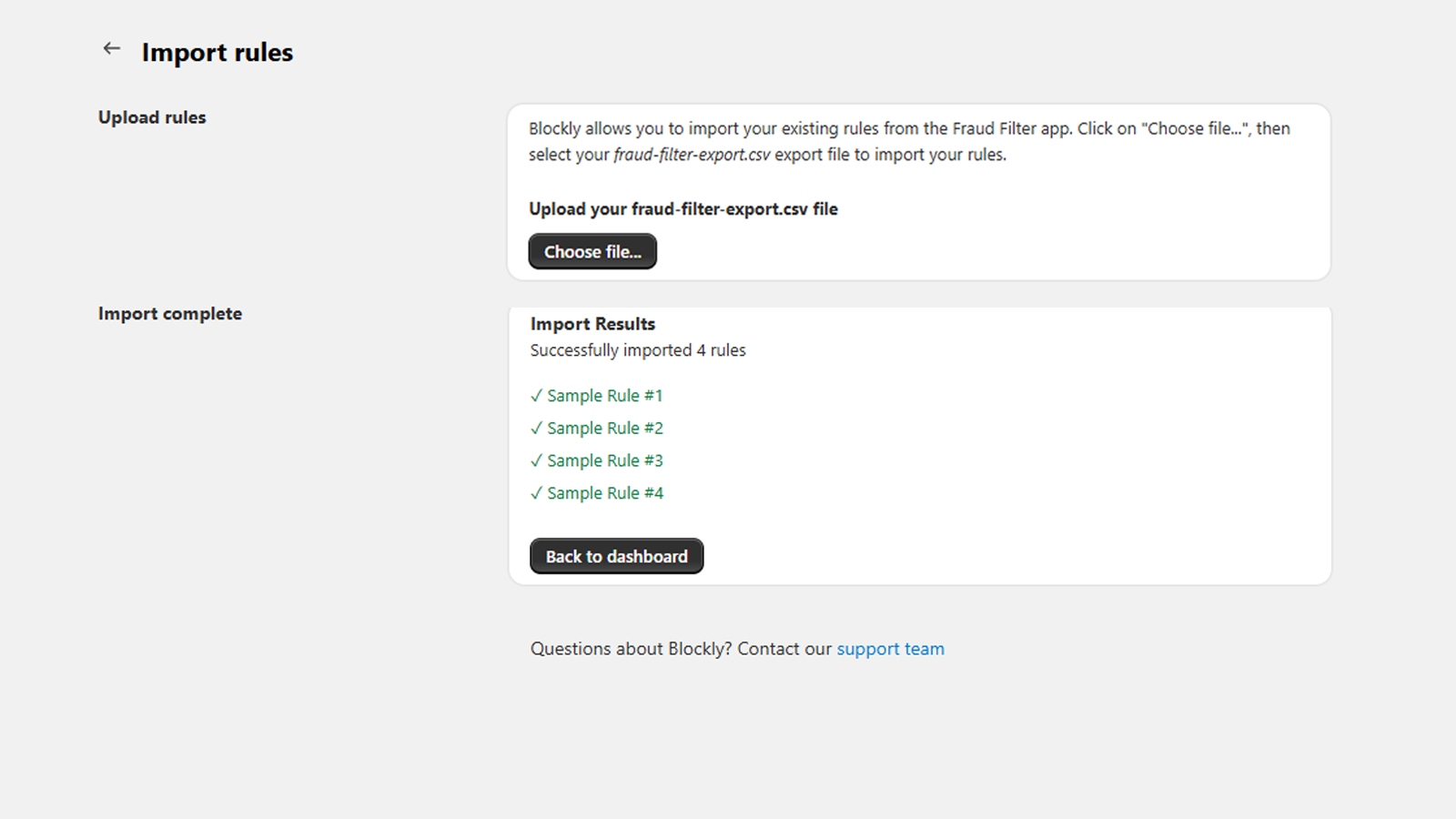This screenshot has height=819, width=1456.
Task: Go back to dashboard using the button
Action: [x=616, y=556]
